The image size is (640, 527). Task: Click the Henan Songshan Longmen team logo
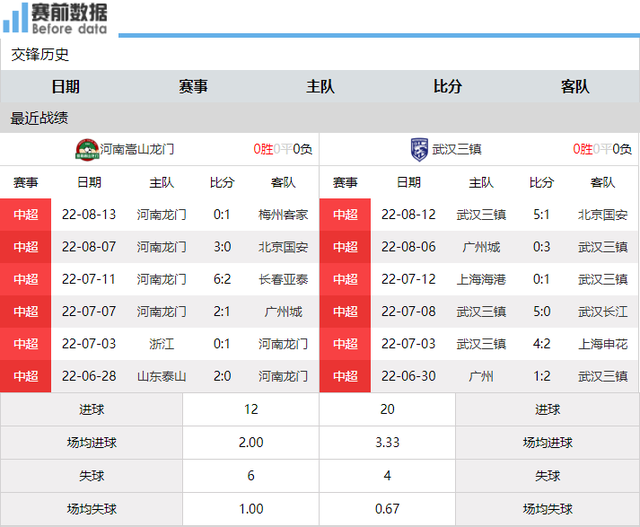[87, 149]
